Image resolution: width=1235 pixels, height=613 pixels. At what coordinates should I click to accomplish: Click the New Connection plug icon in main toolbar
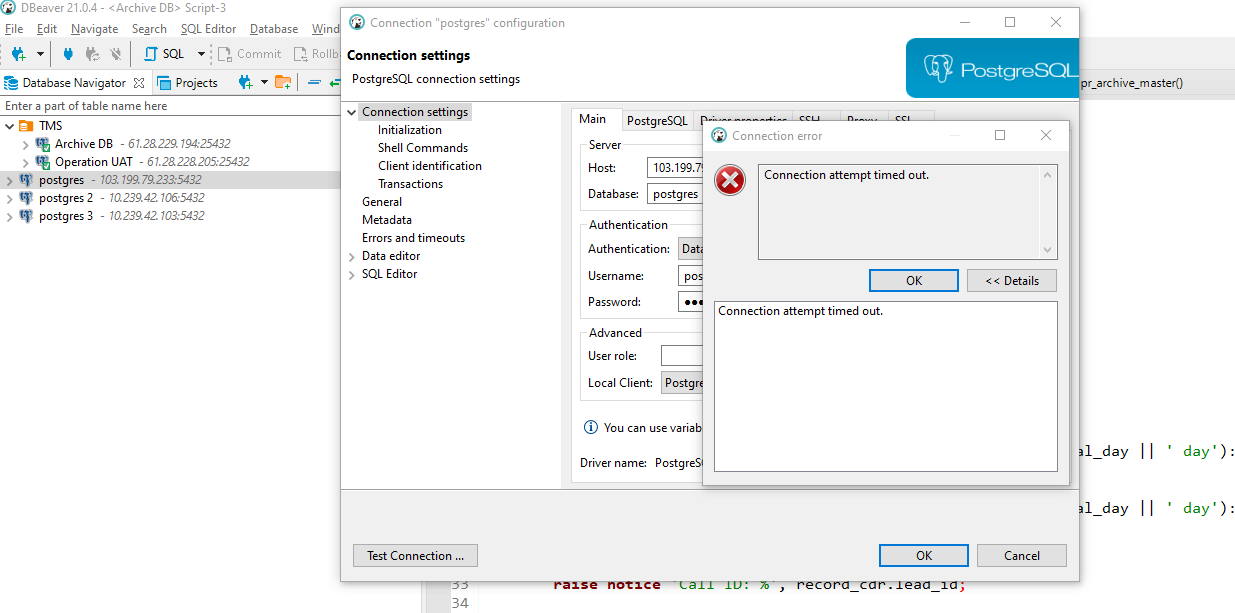(18, 54)
